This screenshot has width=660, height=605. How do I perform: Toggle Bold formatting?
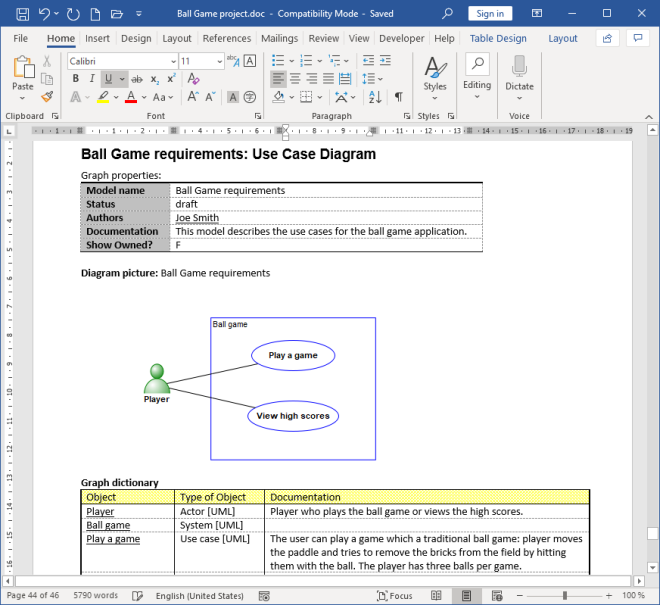pos(75,79)
